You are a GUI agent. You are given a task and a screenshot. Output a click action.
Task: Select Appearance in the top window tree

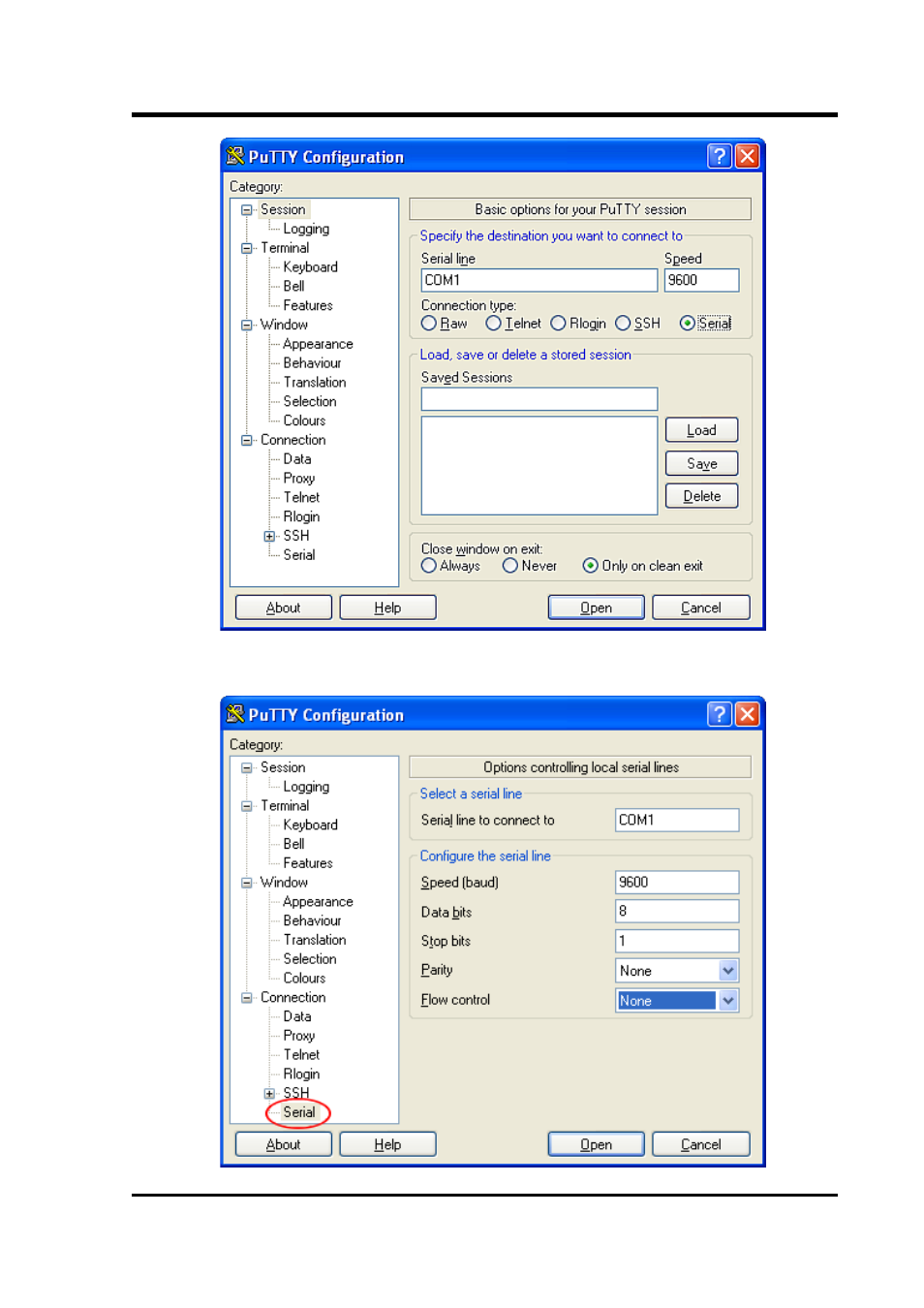[x=318, y=344]
